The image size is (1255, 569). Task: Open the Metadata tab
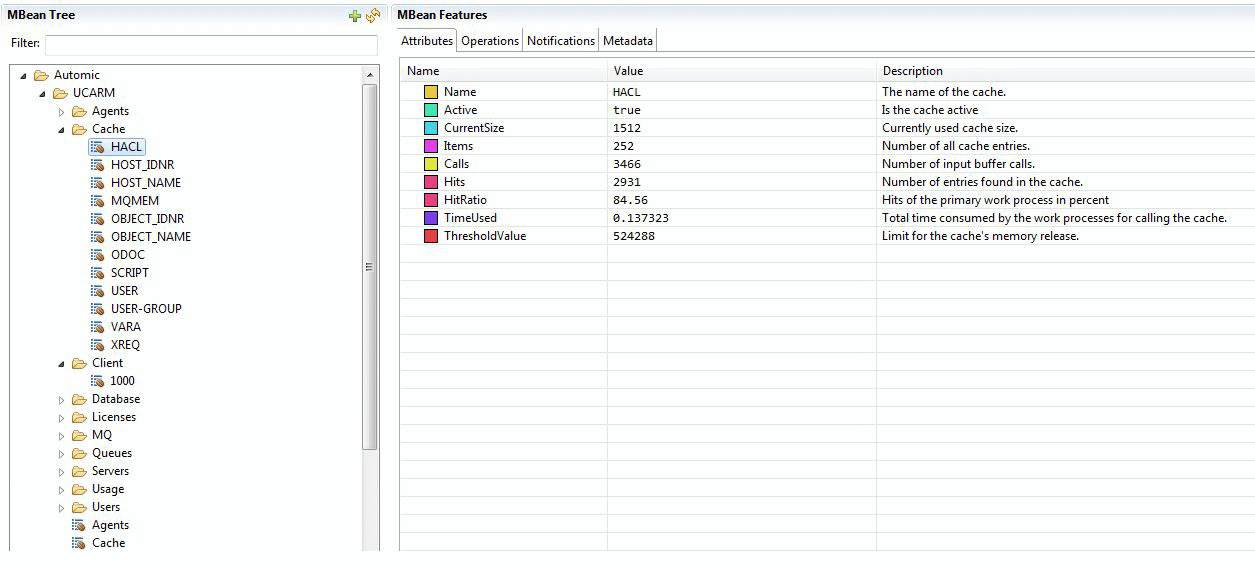pos(628,41)
